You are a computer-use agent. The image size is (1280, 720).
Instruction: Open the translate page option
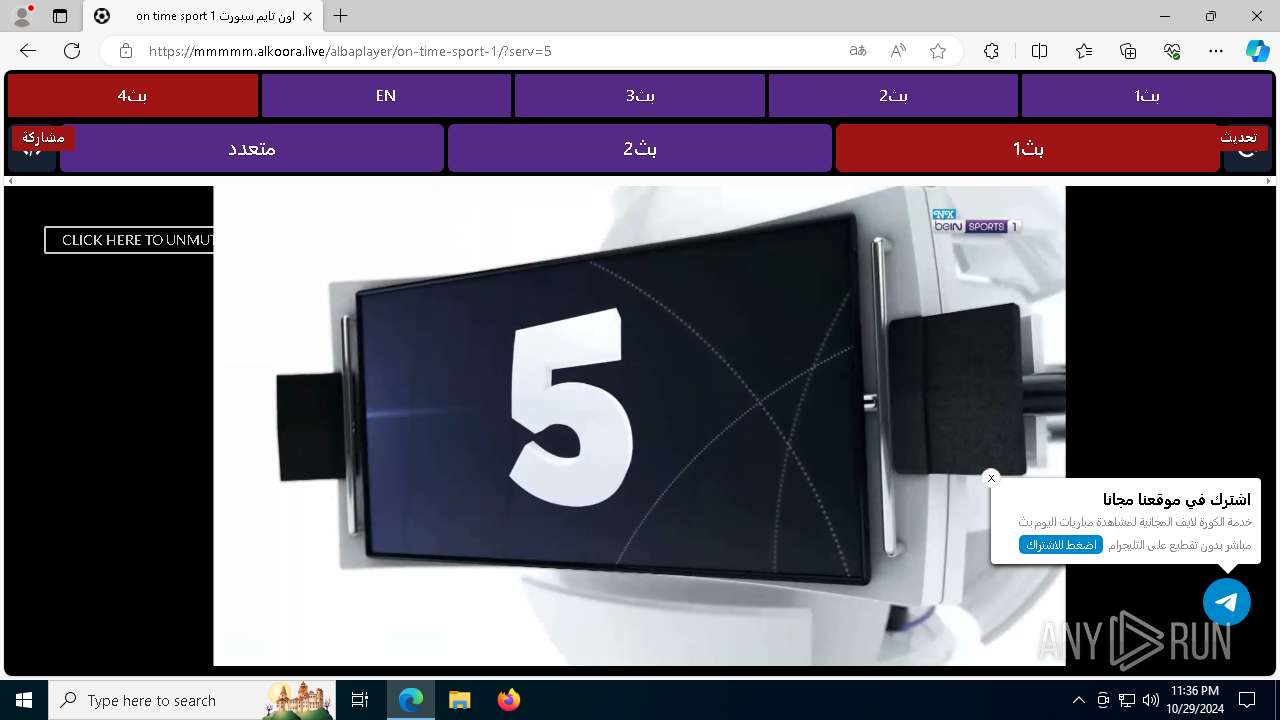[858, 51]
